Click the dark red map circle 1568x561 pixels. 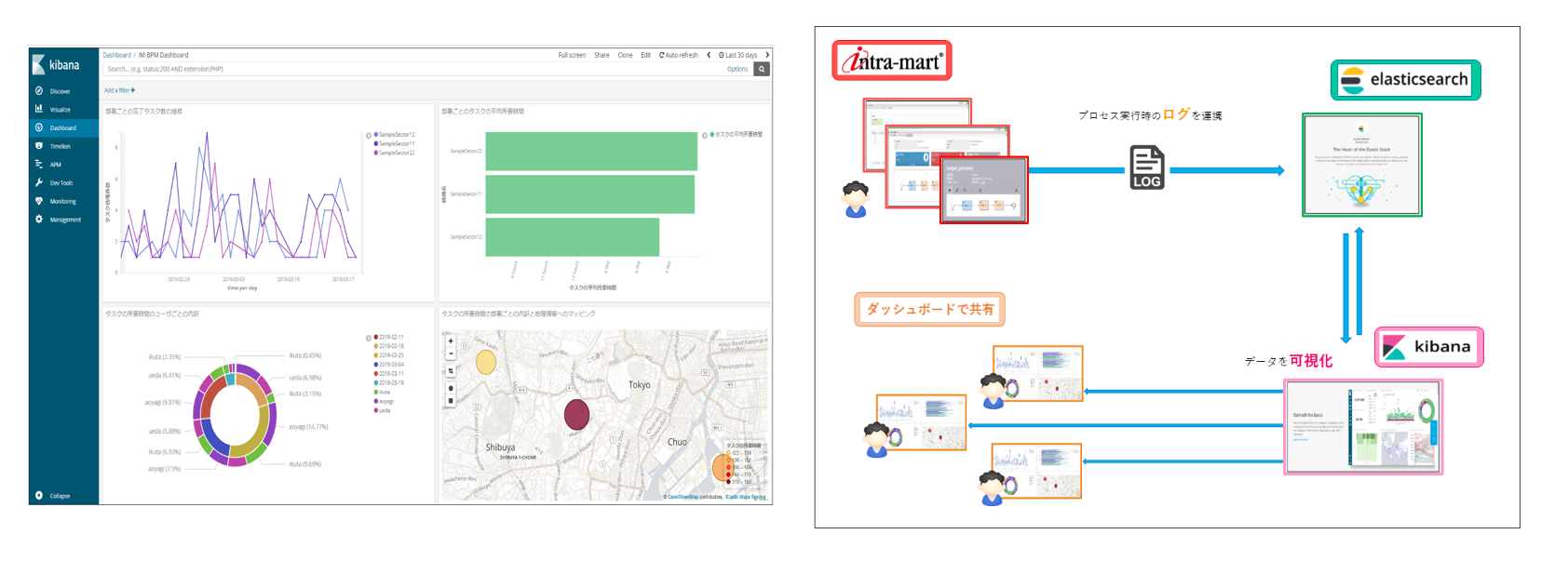click(577, 413)
